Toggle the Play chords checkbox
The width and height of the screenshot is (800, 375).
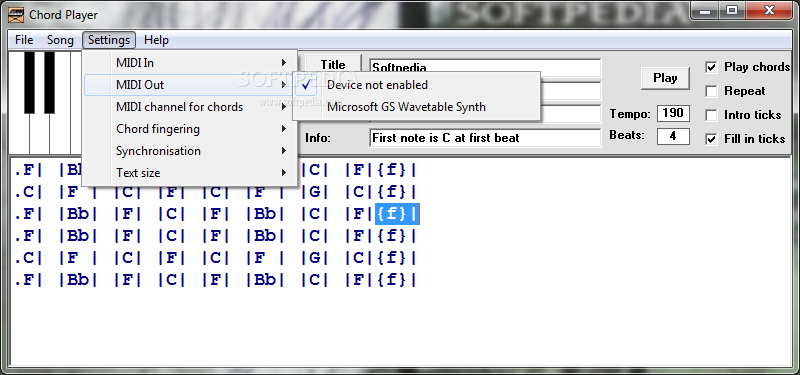(711, 67)
